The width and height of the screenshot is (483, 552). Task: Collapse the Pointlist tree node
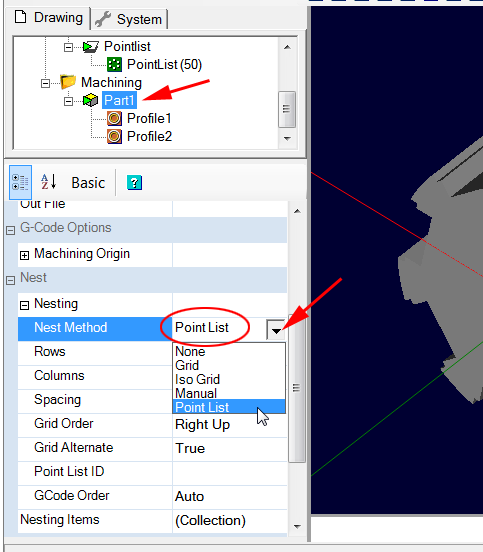pyautogui.click(x=68, y=47)
